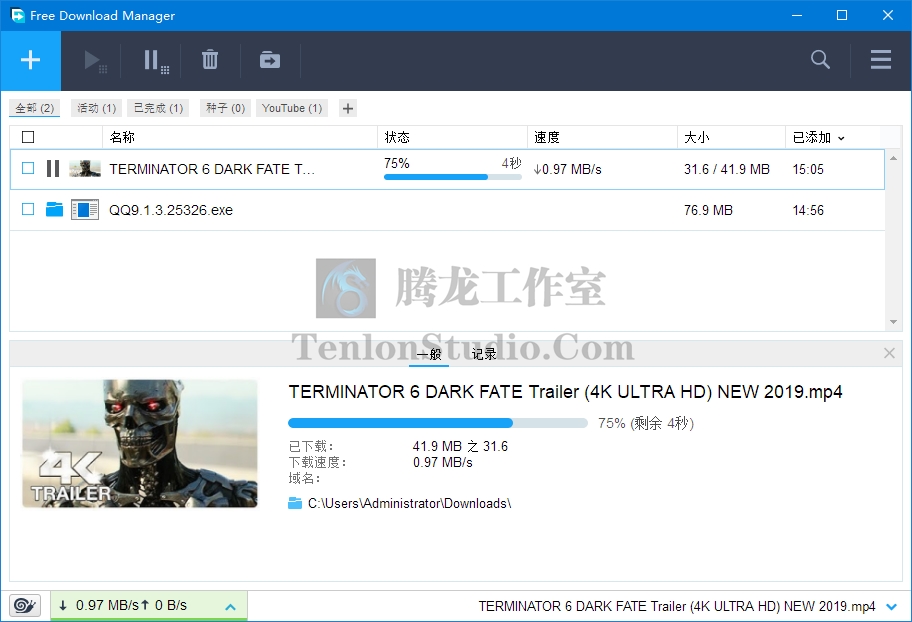Sort by the 大小 column header
This screenshot has height=622, width=912.
732,137
